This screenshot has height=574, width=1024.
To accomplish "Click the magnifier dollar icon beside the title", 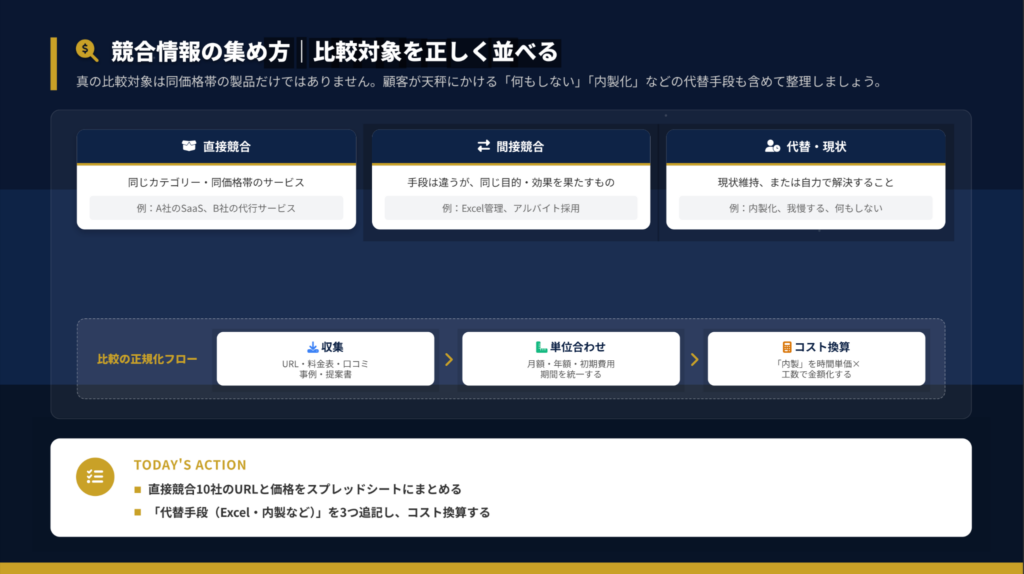I will click(x=87, y=51).
